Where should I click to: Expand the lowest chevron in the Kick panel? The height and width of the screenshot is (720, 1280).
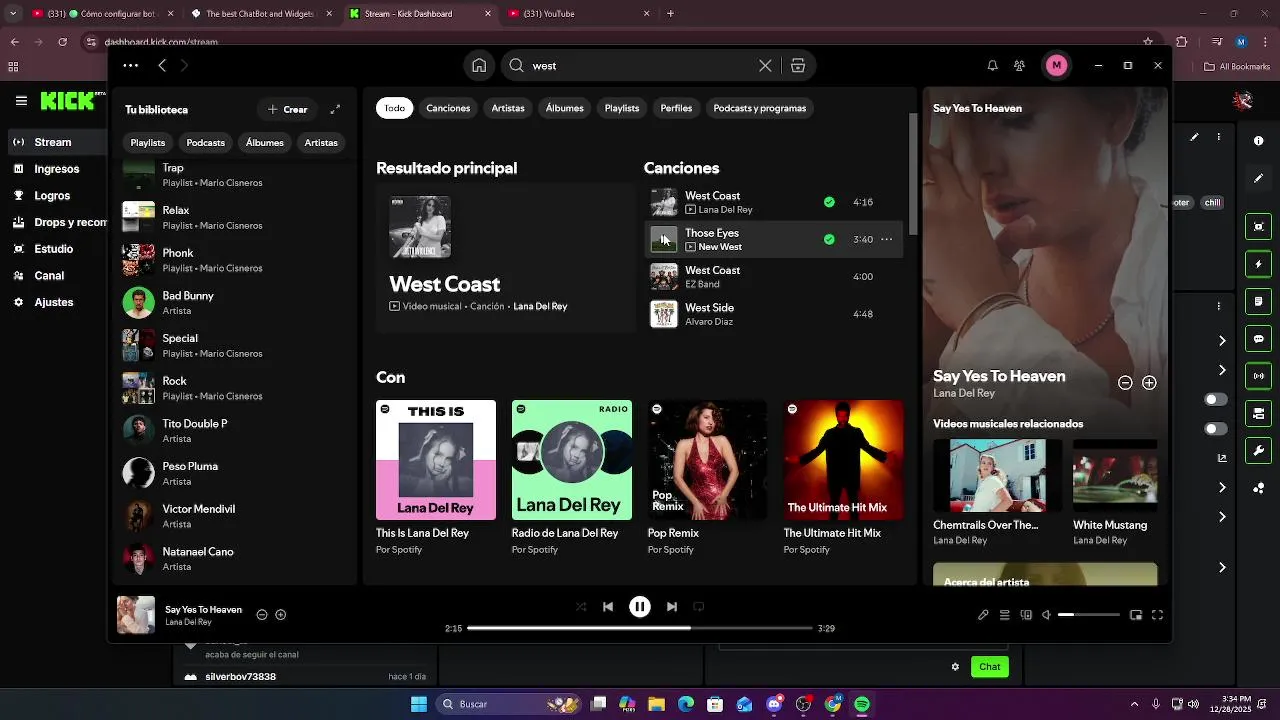[1222, 568]
